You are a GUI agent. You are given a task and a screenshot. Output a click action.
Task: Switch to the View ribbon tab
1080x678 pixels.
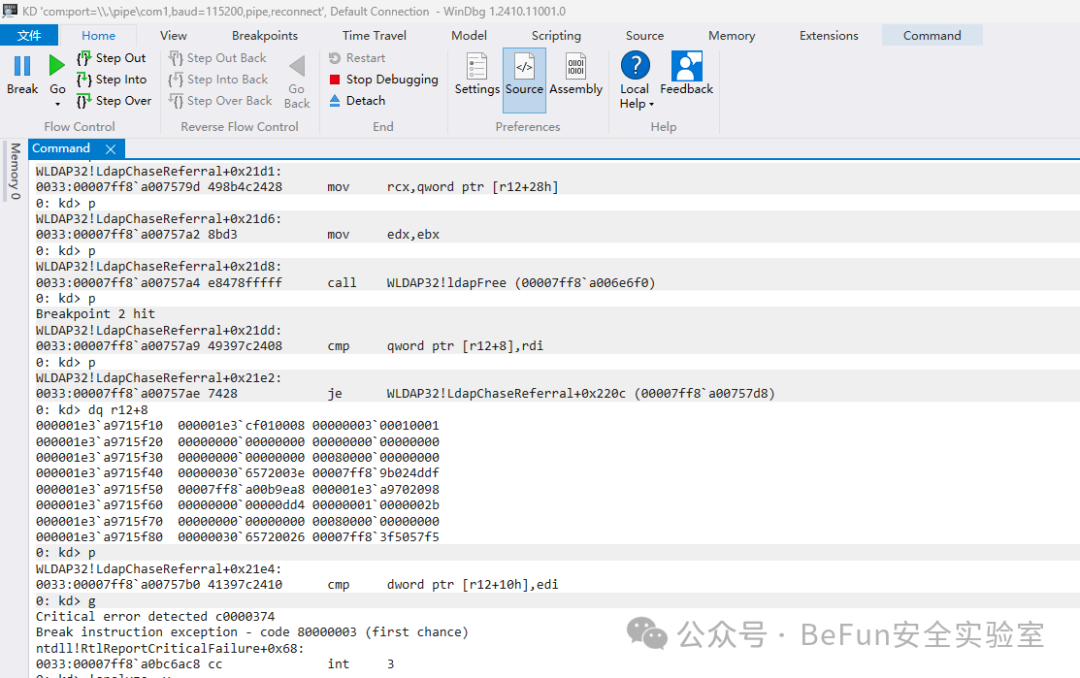point(173,35)
